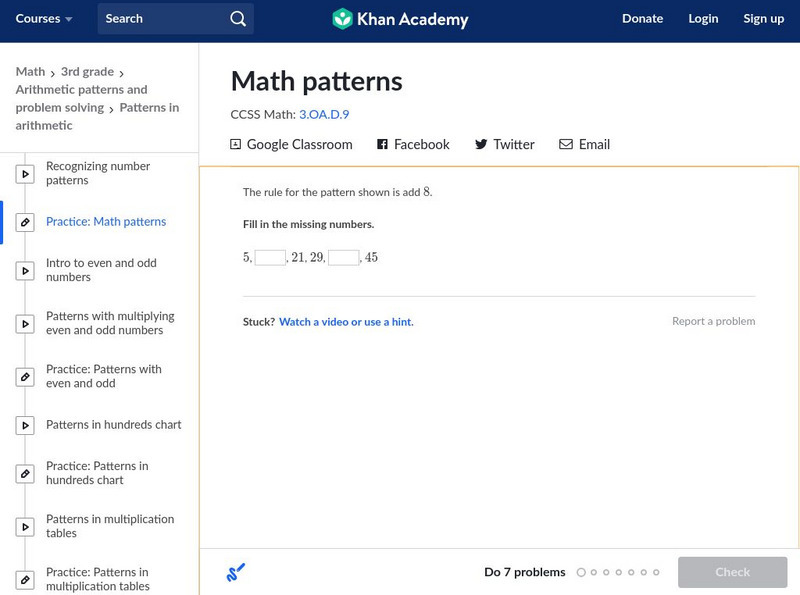Open Intro to even and odd numbers
800x595 pixels.
(x=101, y=270)
